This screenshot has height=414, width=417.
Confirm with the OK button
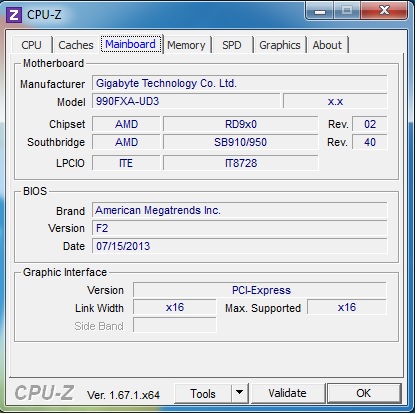tap(363, 394)
